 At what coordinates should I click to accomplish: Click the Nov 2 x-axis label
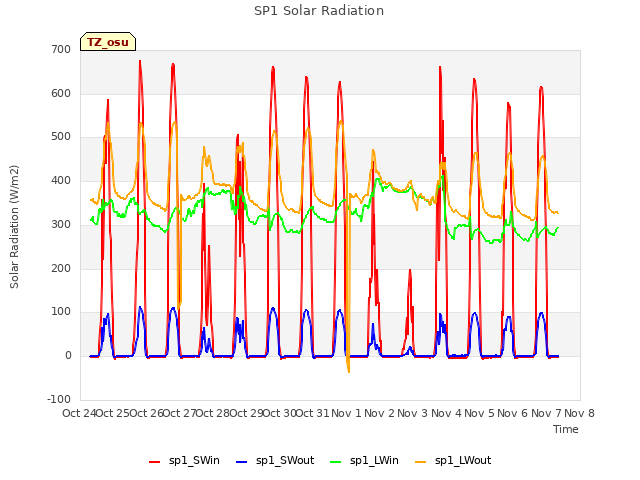380,413
